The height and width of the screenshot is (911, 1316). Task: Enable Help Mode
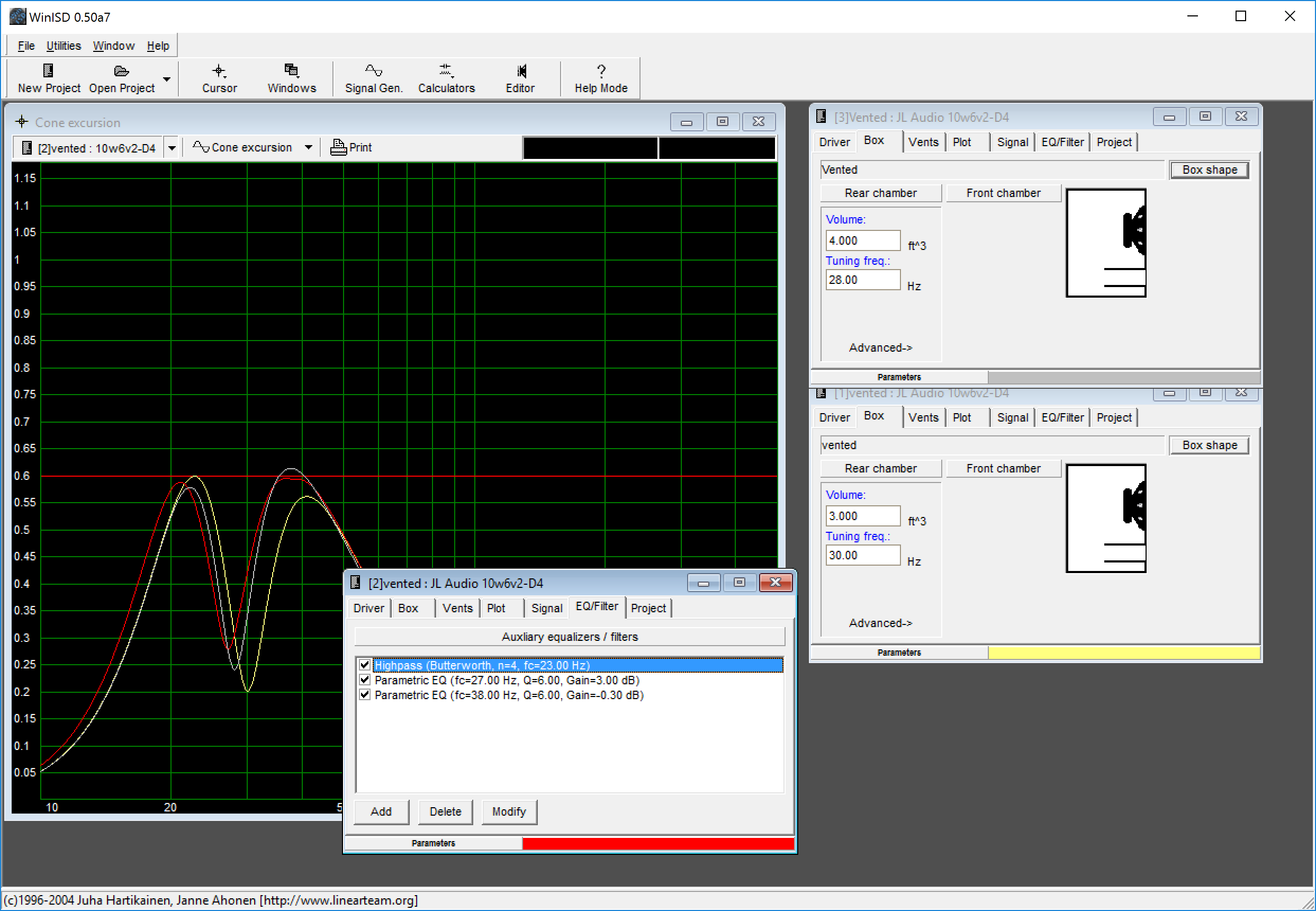click(601, 78)
